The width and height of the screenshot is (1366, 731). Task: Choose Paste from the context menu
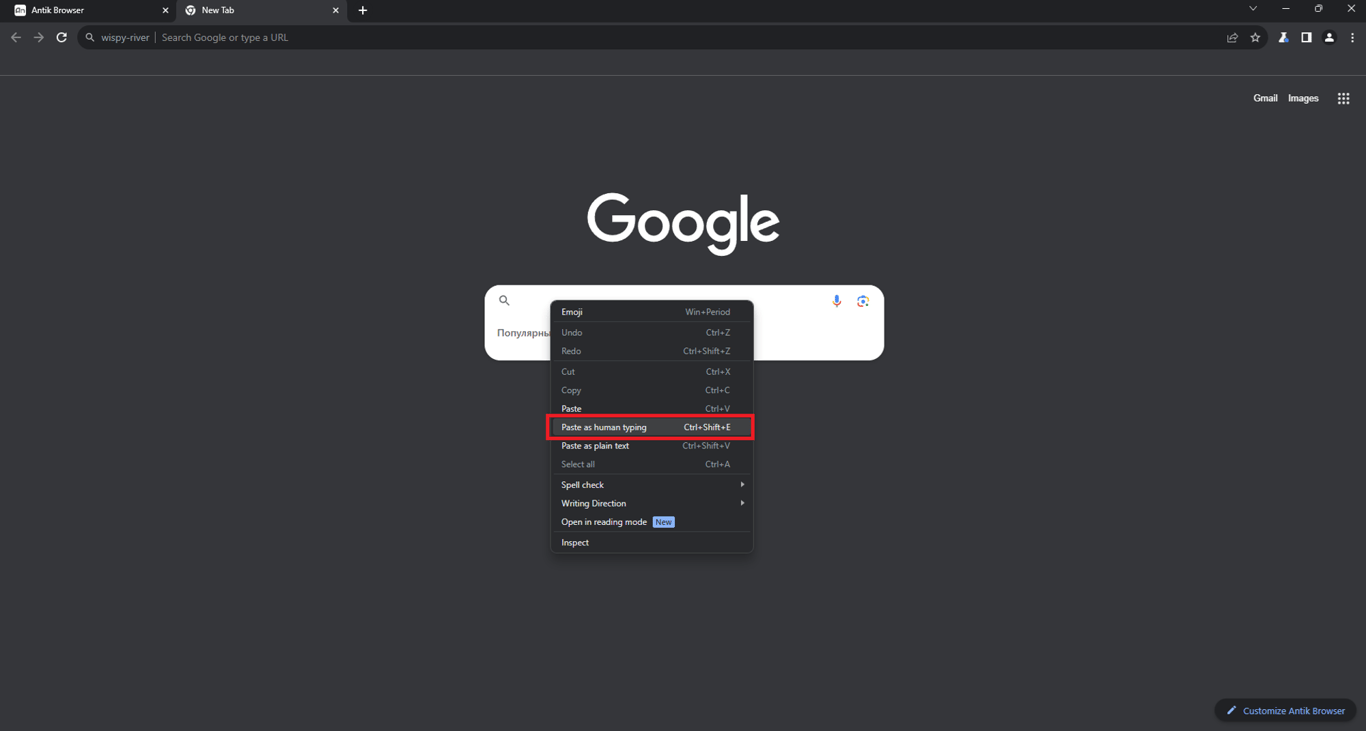pos(651,409)
